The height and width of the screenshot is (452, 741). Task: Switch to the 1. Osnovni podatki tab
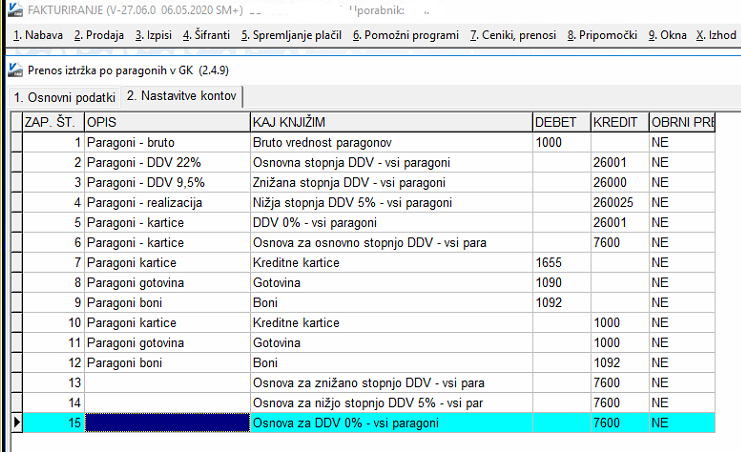pos(63,97)
